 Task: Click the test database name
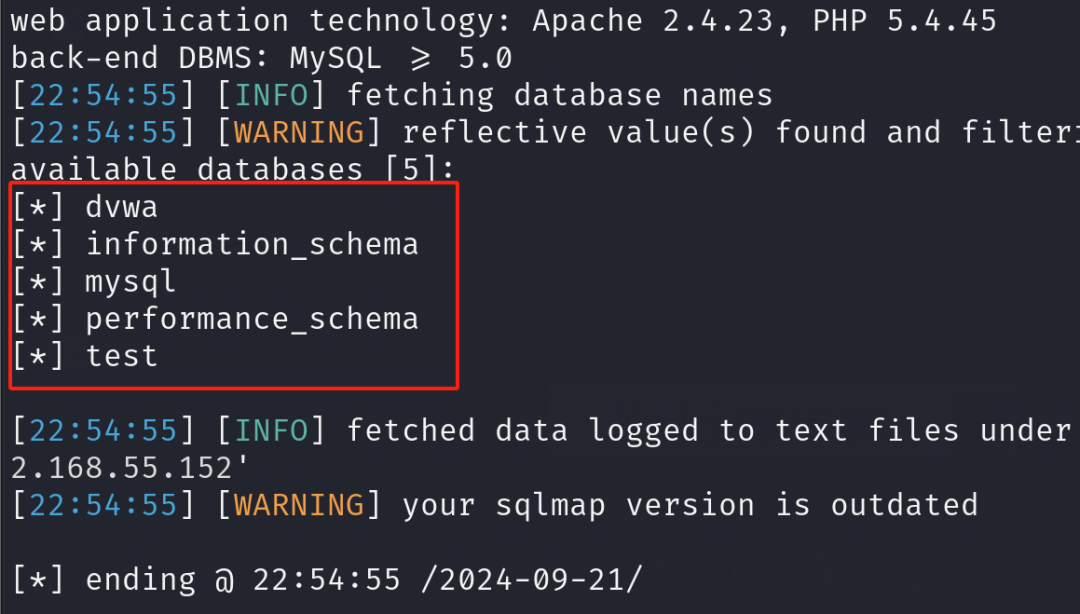[x=121, y=356]
